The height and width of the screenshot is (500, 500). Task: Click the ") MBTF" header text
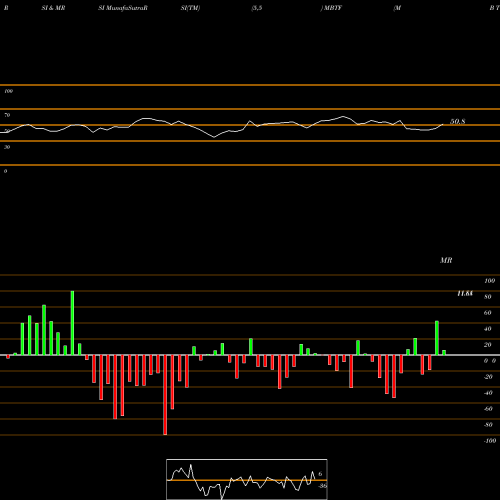(x=331, y=8)
